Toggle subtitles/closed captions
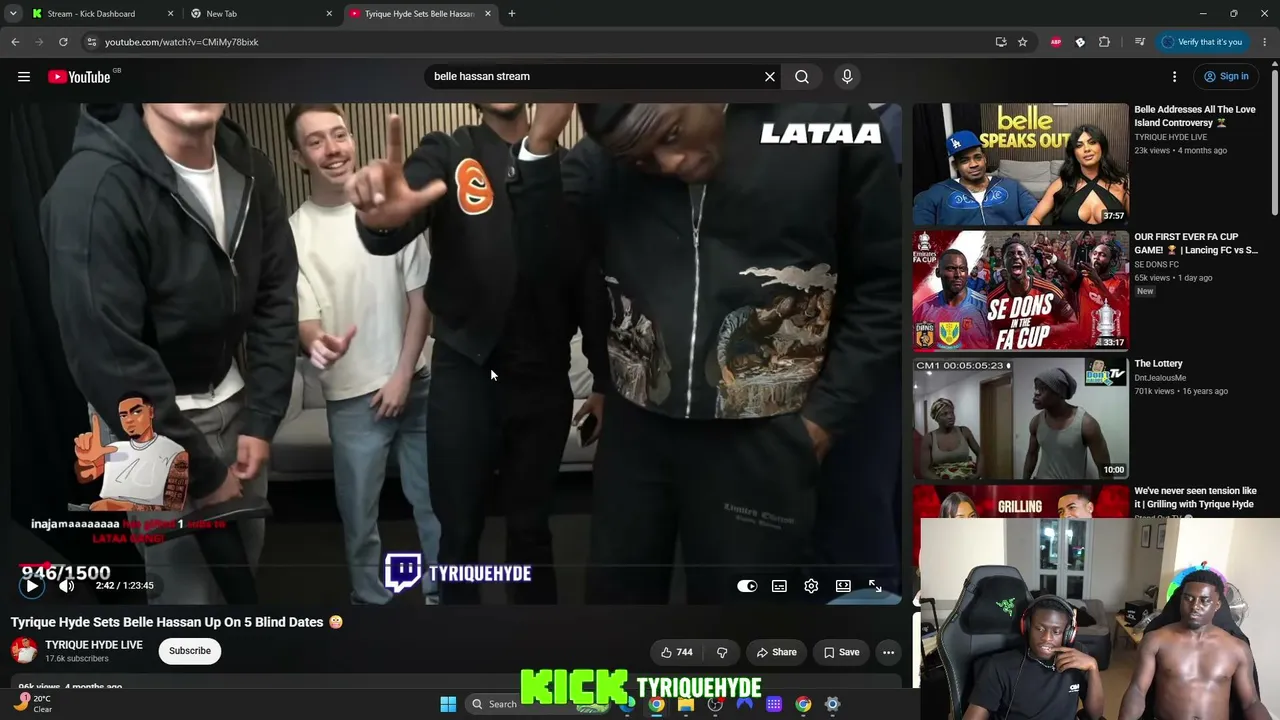 [x=779, y=586]
